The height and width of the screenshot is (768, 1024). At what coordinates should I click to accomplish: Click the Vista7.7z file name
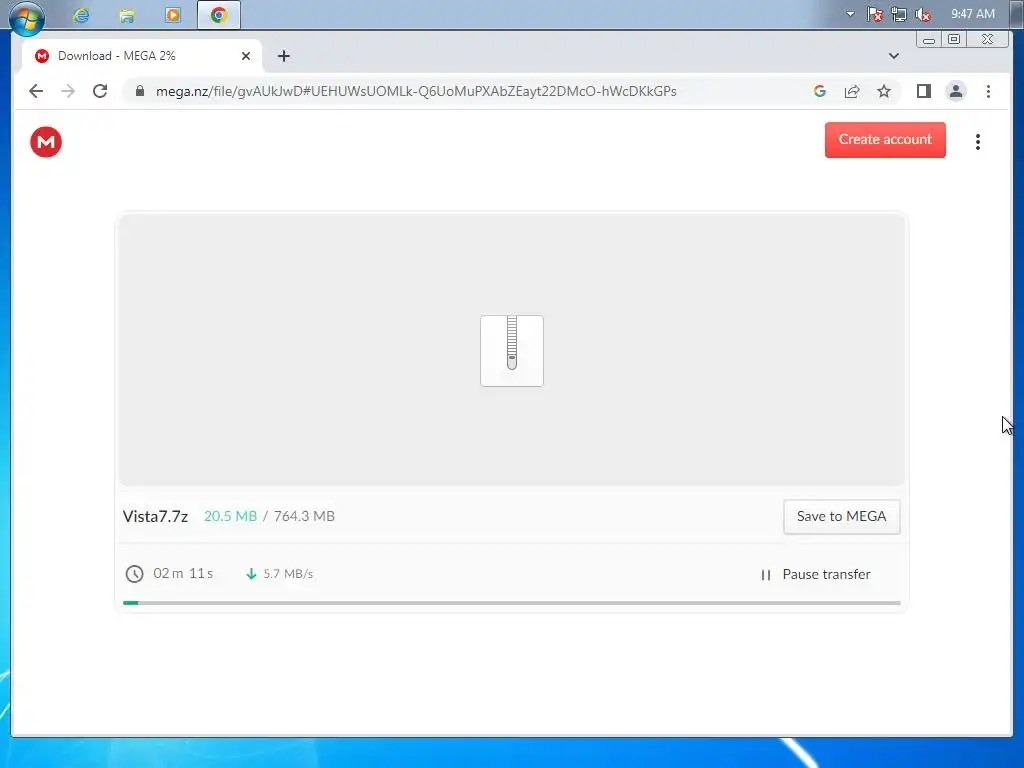[x=155, y=517]
